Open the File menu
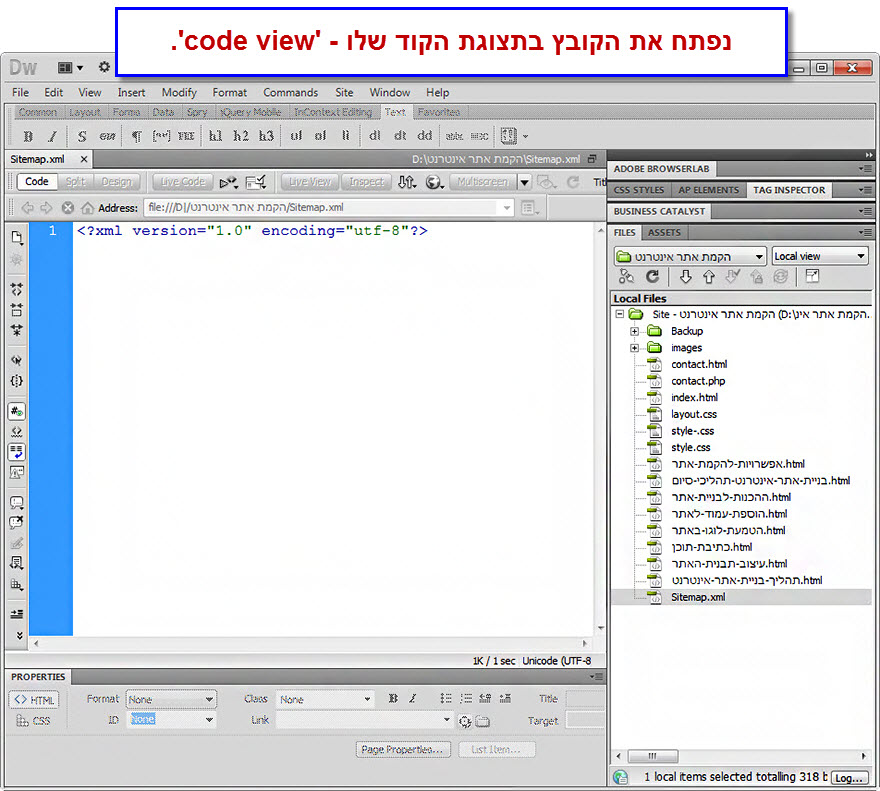 click(x=20, y=93)
